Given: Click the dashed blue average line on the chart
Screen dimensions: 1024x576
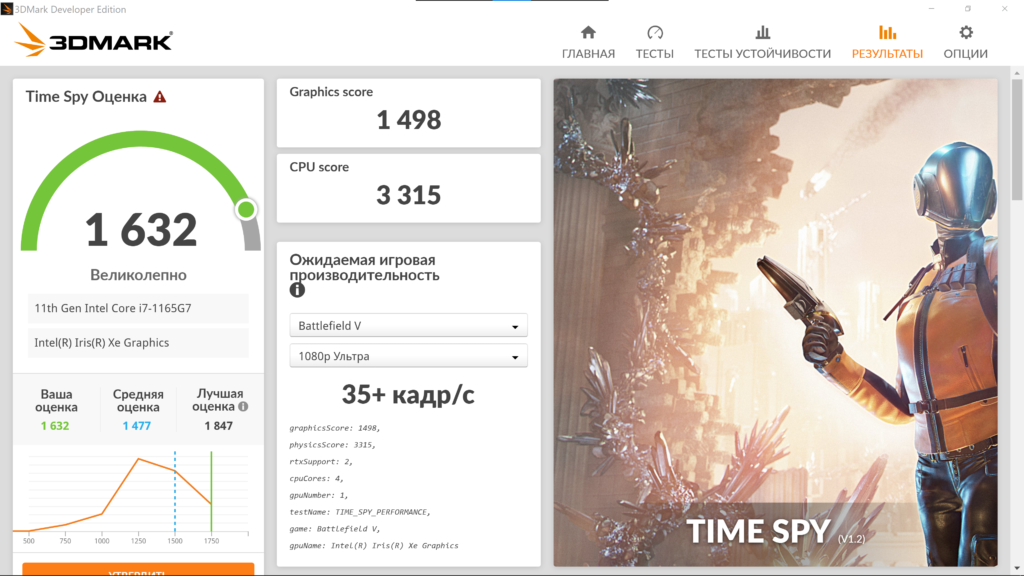Looking at the screenshot, I should pyautogui.click(x=175, y=491).
